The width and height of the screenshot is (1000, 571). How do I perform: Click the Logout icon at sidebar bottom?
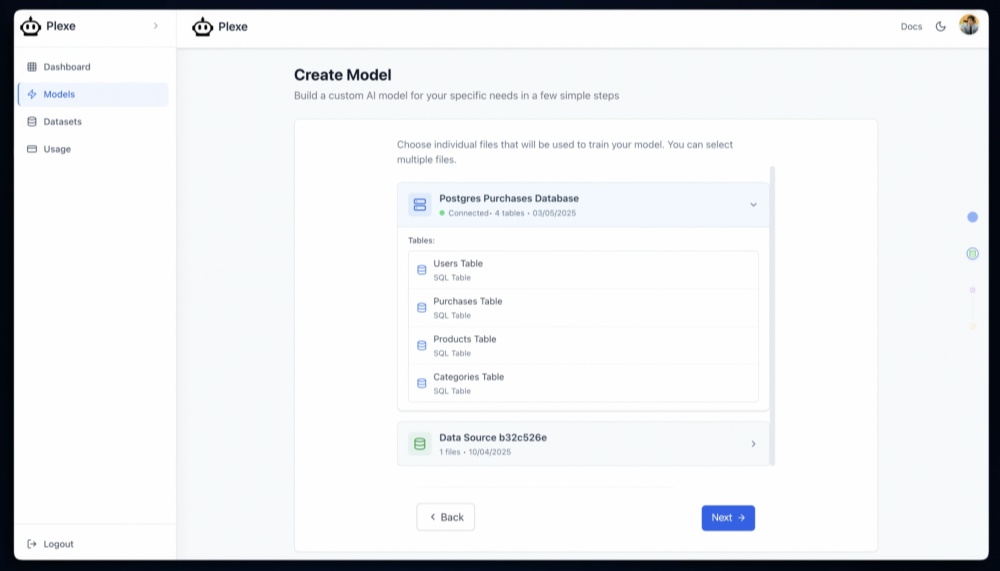(32, 544)
